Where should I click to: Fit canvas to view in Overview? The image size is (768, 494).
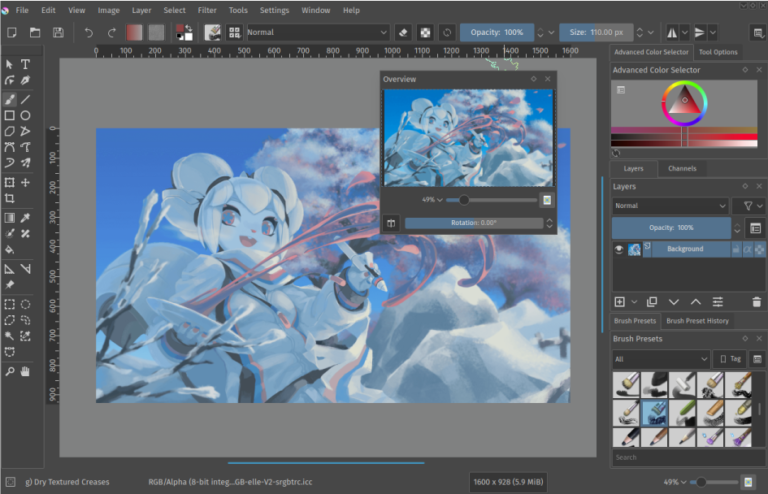pos(547,200)
